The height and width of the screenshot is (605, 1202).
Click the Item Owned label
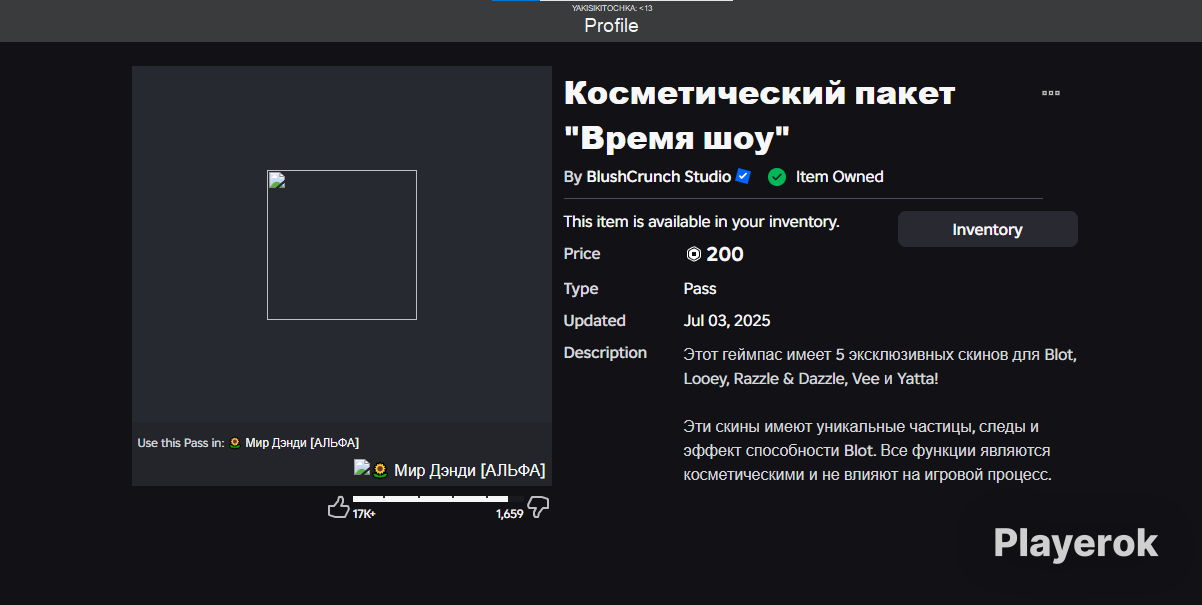pos(840,177)
